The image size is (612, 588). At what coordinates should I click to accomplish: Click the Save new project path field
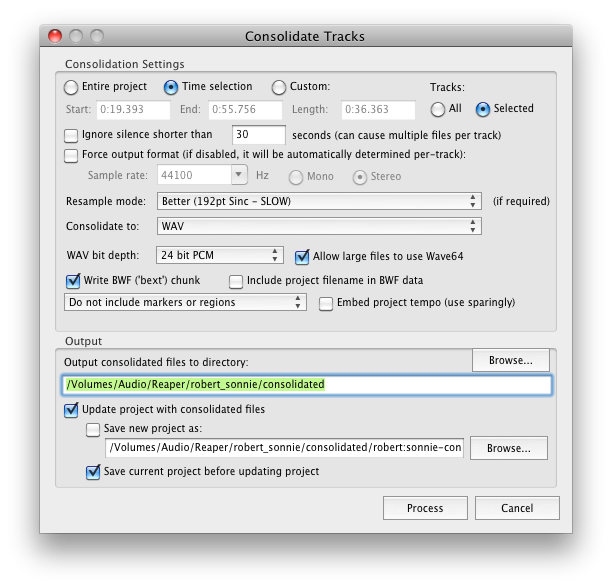pos(285,448)
